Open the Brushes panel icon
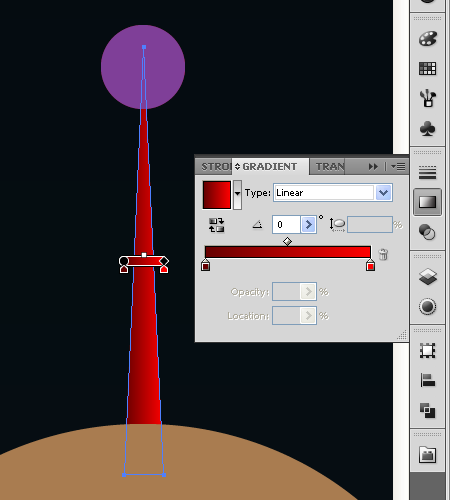450x500 pixels. point(427,98)
